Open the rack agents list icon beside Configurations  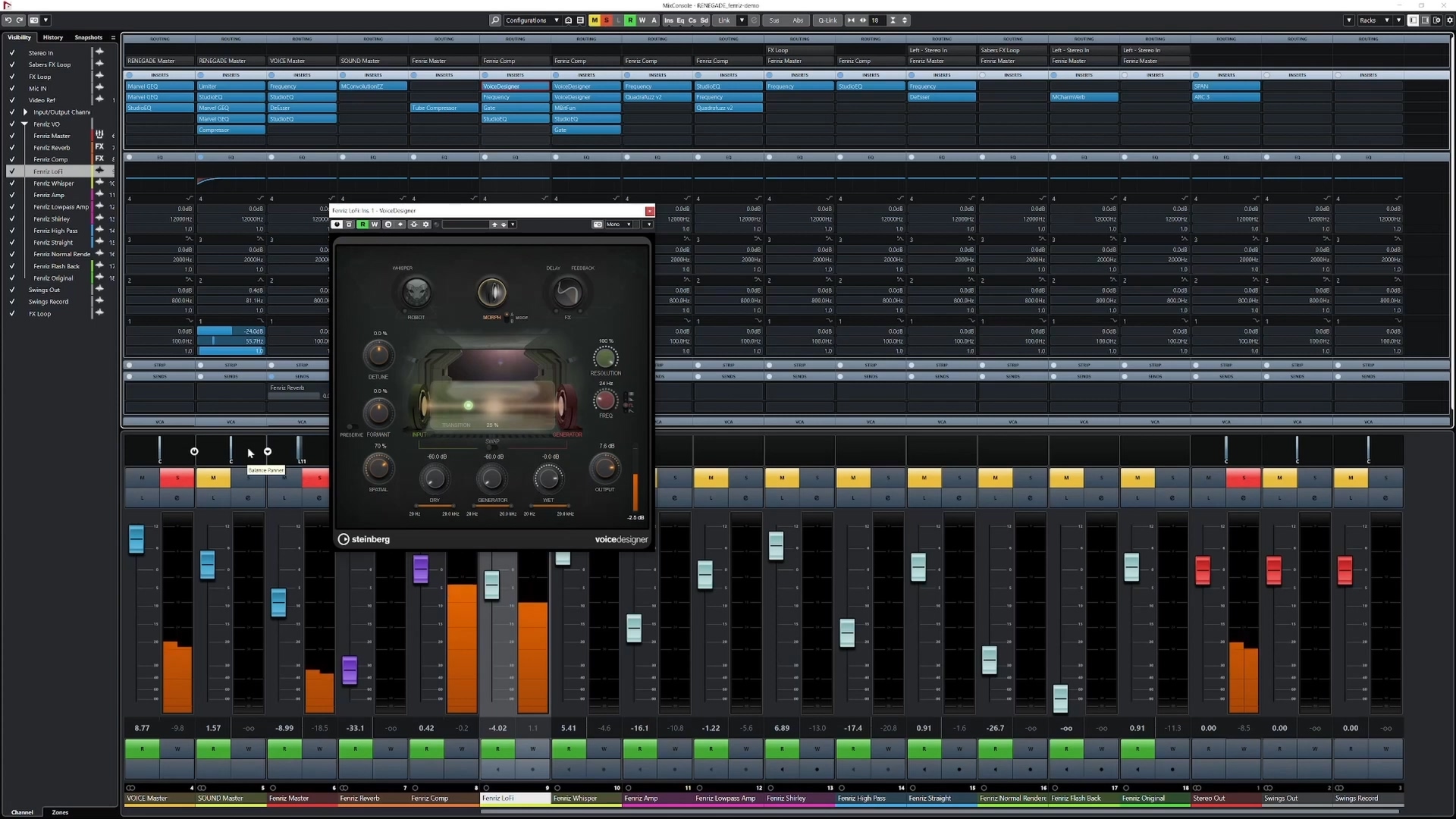point(580,20)
